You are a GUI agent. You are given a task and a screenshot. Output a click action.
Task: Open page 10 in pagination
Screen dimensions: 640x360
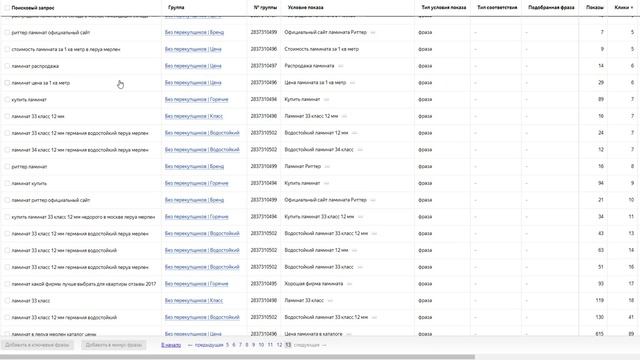261,345
